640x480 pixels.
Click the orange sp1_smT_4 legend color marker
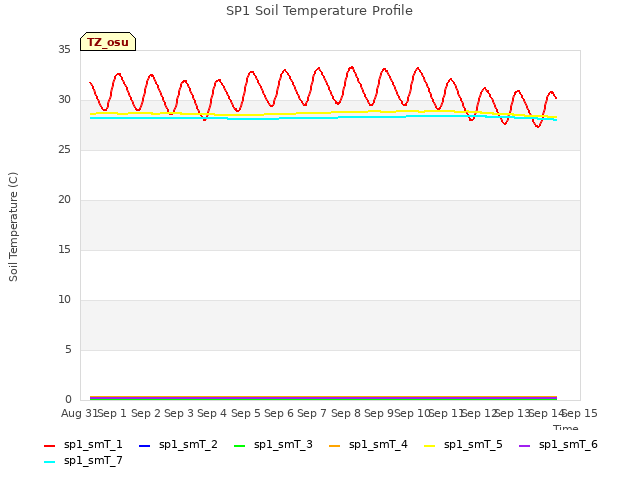pyautogui.click(x=335, y=446)
